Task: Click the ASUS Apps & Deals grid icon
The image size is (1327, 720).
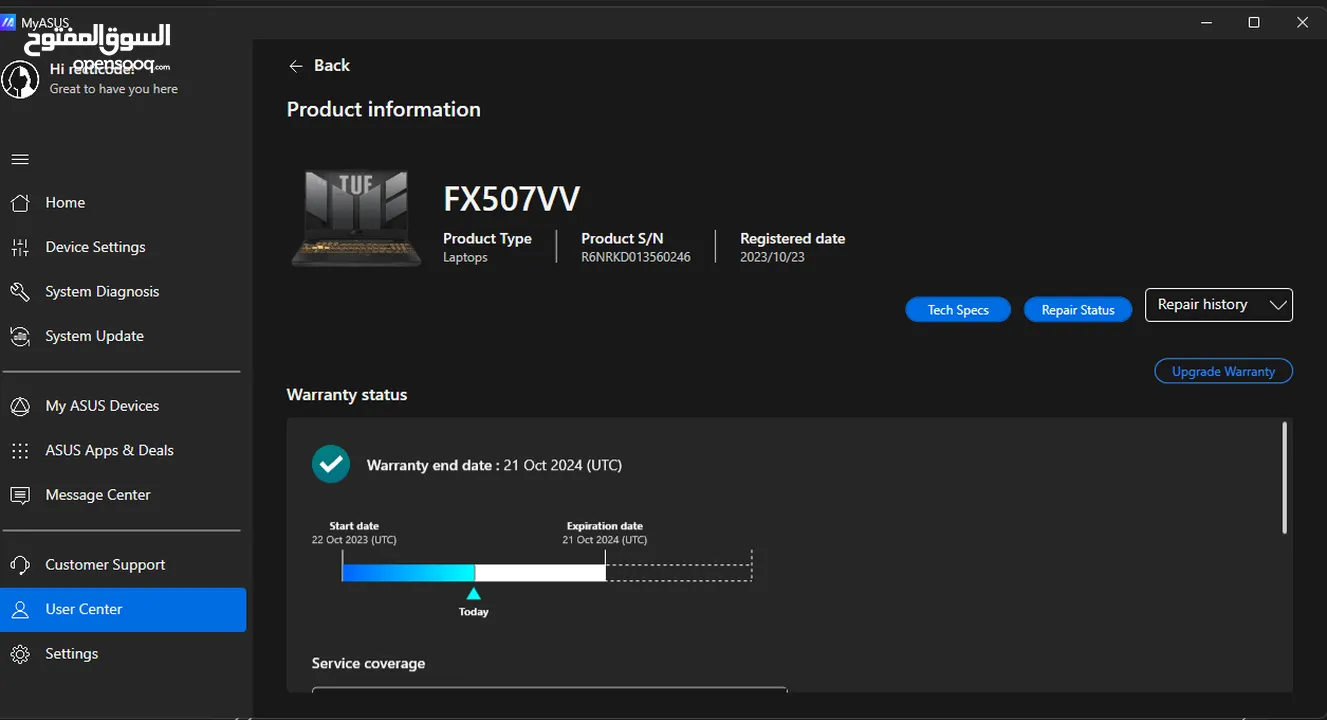Action: pyautogui.click(x=20, y=451)
